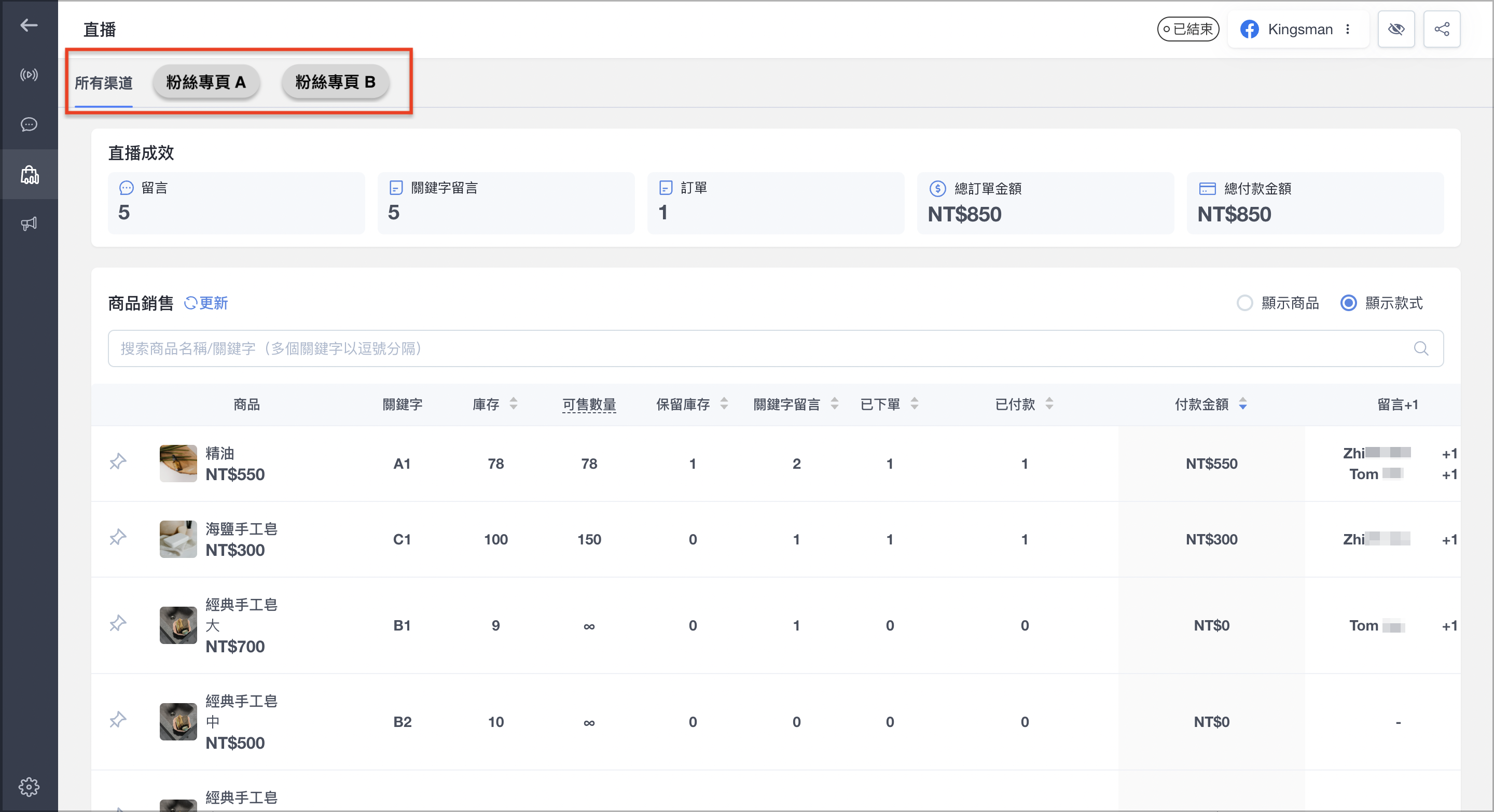1494x812 pixels.
Task: Click the Facebook logo next to Kingsman
Action: tap(1249, 29)
